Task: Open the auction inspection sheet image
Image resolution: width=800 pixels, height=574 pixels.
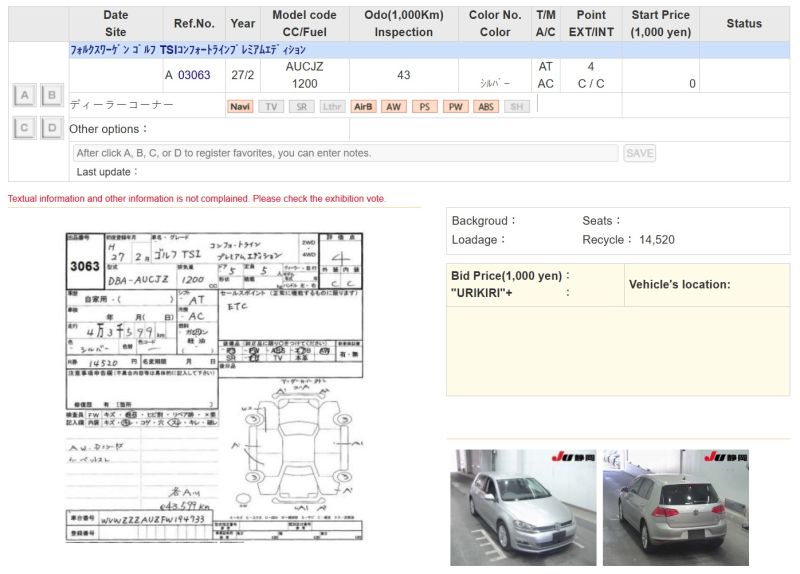Action: (x=214, y=387)
